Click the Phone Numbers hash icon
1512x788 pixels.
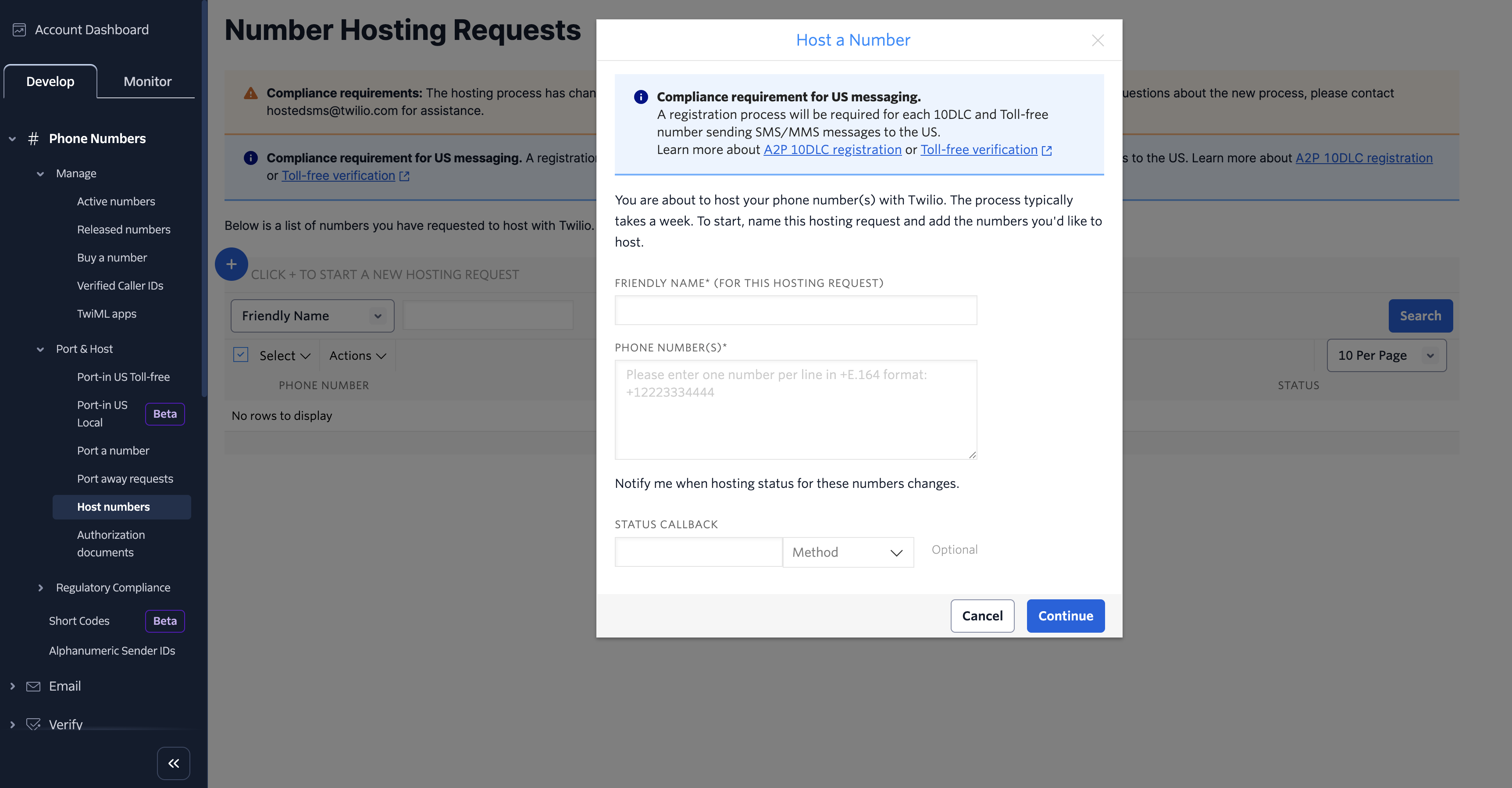[33, 139]
